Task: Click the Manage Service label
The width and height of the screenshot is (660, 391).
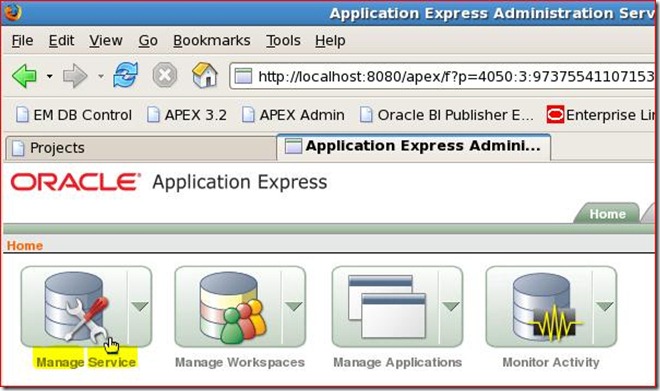Action: [86, 362]
